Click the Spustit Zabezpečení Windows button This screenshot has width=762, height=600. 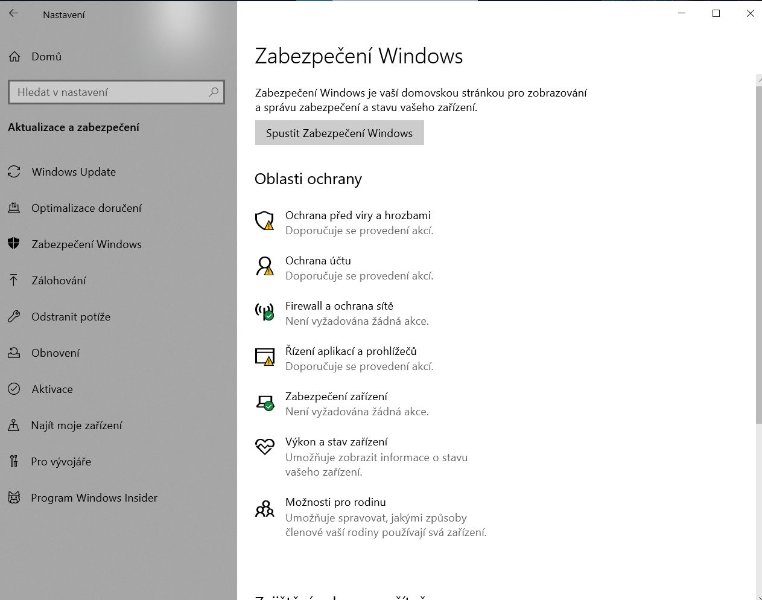[x=339, y=133]
